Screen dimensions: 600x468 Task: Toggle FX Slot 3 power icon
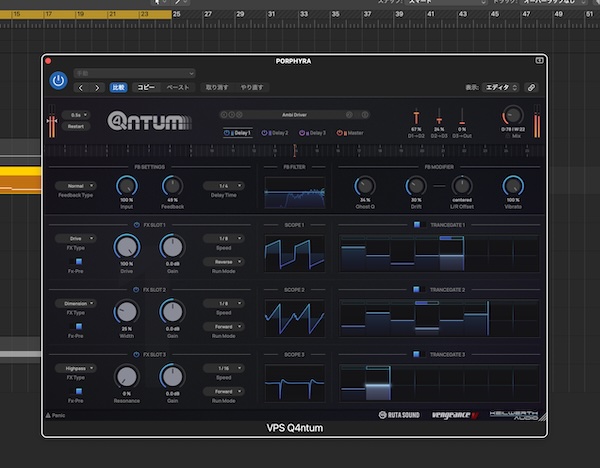point(136,355)
